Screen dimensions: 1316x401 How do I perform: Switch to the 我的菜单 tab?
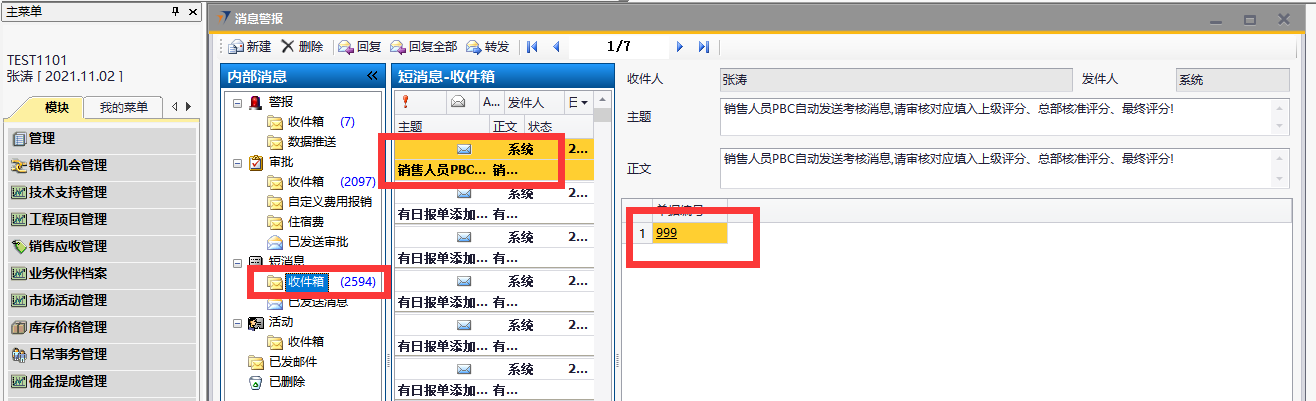coord(122,108)
